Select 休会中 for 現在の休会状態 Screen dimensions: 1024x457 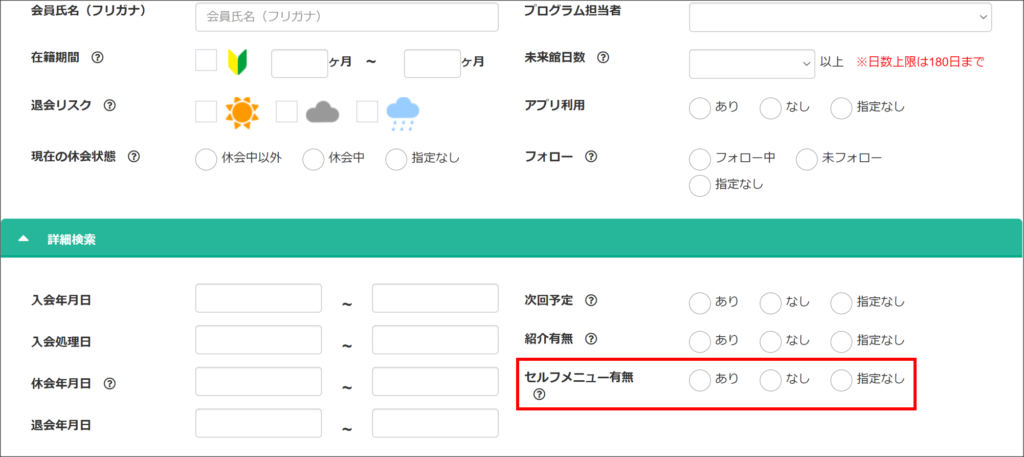pyautogui.click(x=313, y=158)
